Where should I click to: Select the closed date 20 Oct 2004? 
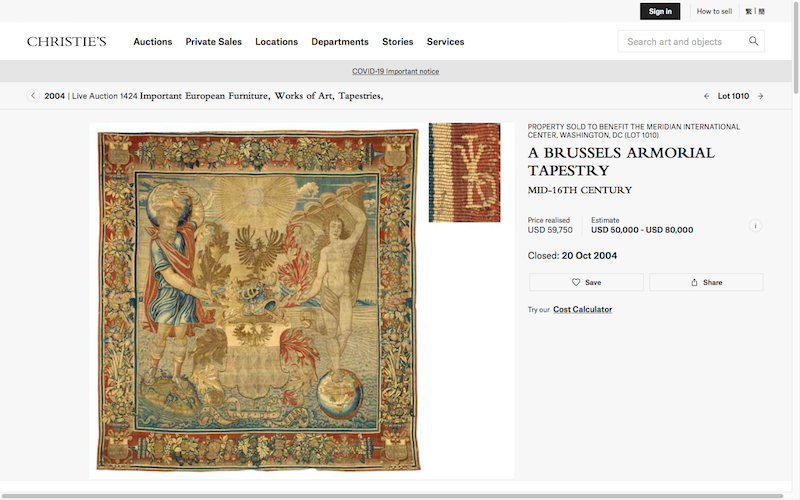[x=589, y=256]
